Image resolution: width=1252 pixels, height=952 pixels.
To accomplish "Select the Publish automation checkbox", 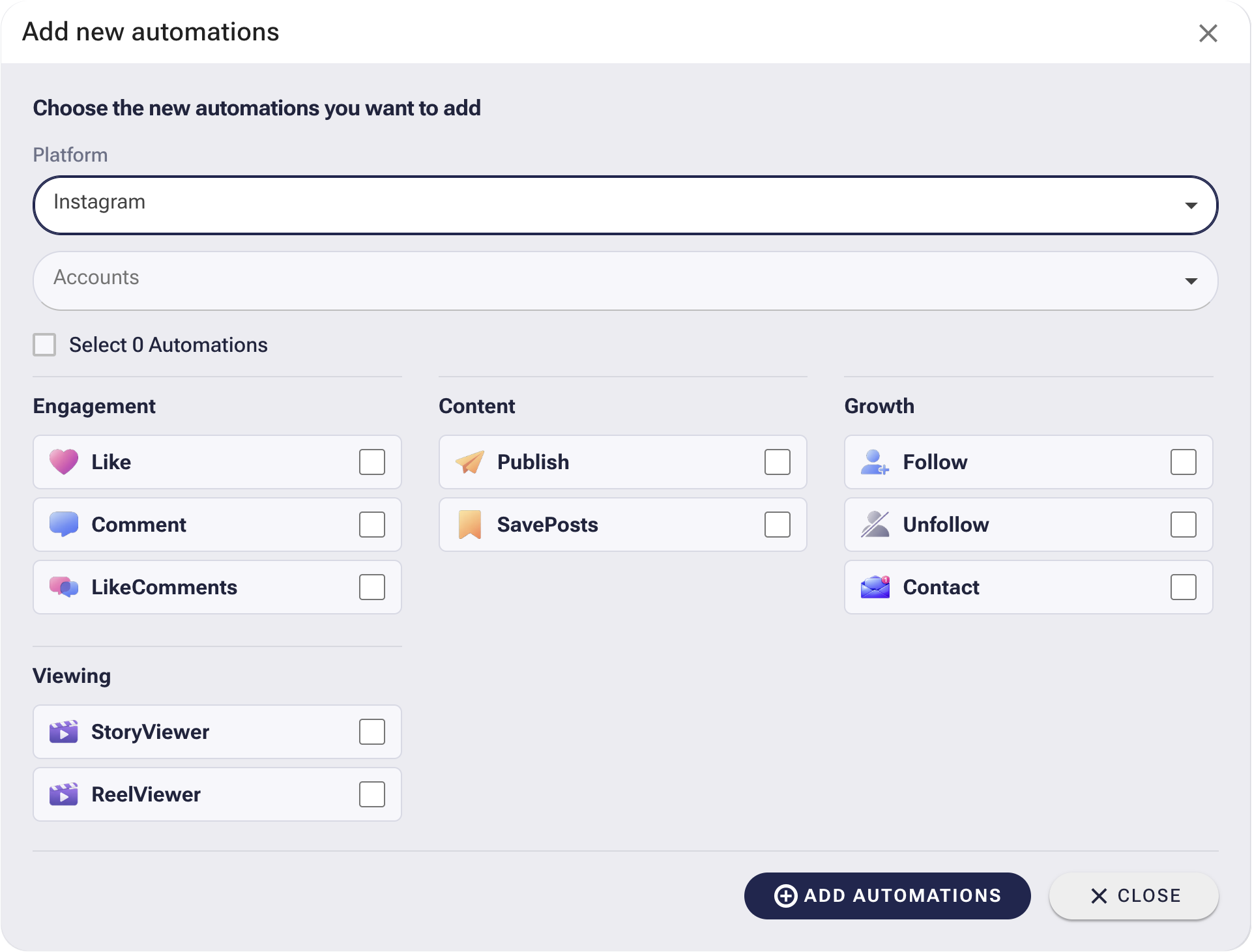I will [x=778, y=462].
